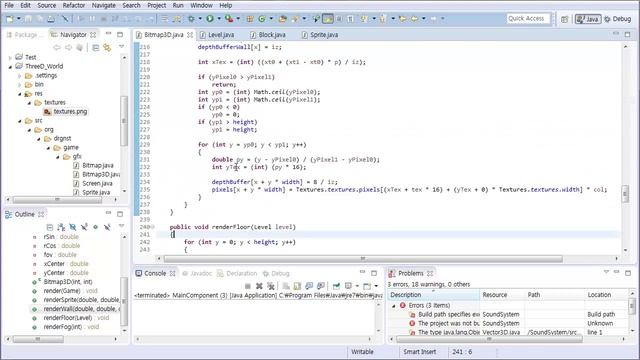Screen dimensions: 640x360
Task: Open Navigator view menu dropdown
Action: 121,47
